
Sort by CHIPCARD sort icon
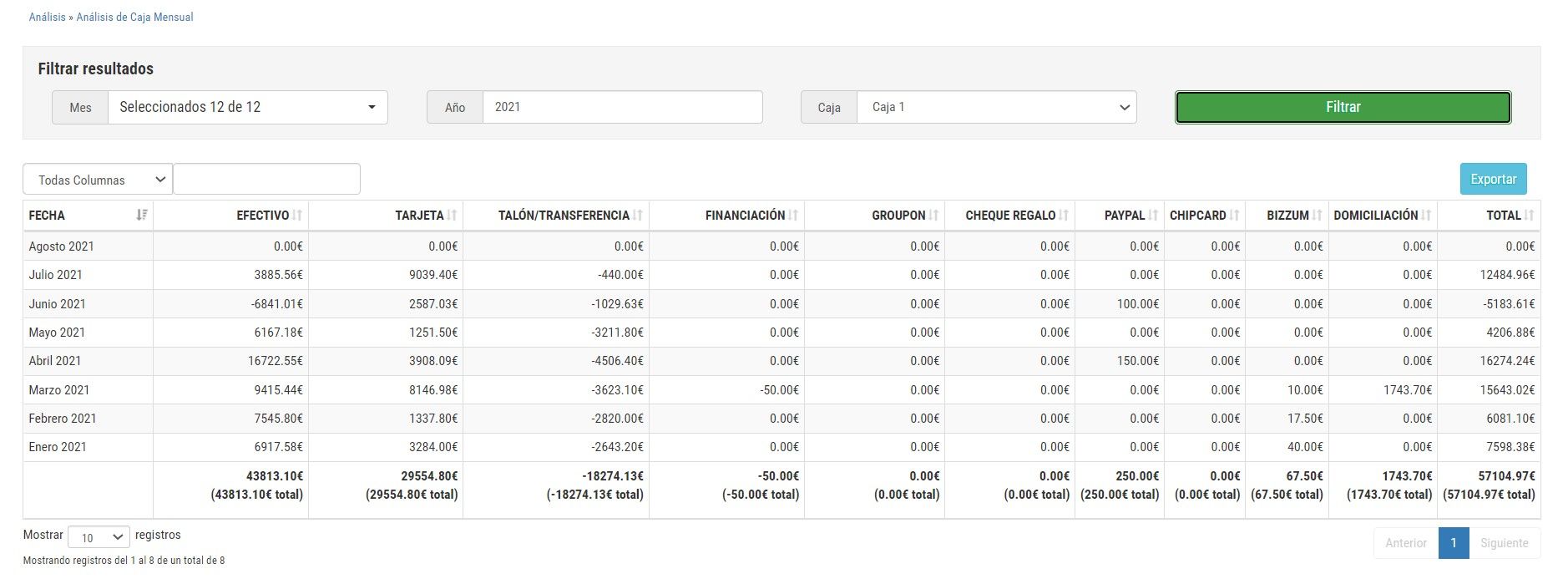pos(1234,216)
